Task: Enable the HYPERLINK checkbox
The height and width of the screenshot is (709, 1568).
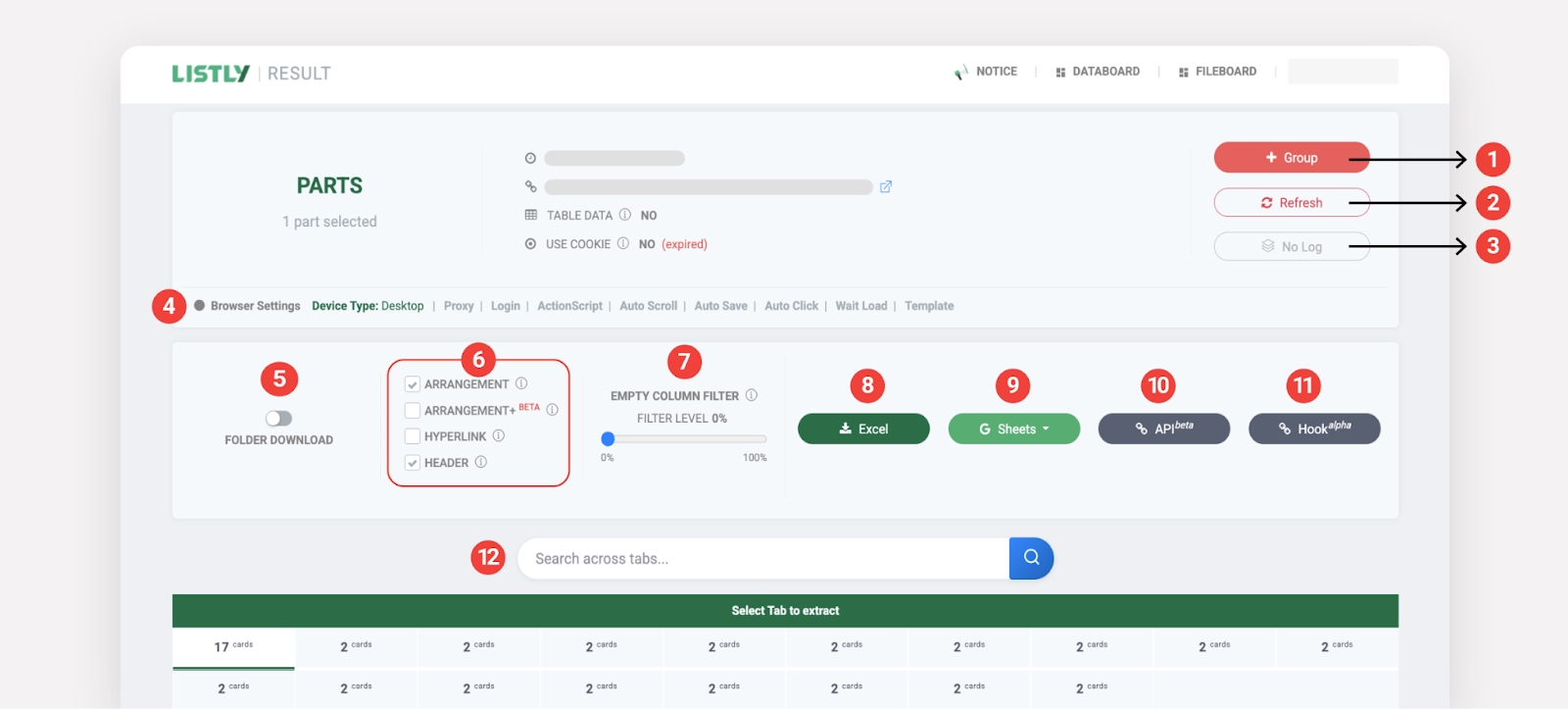Action: (x=413, y=436)
